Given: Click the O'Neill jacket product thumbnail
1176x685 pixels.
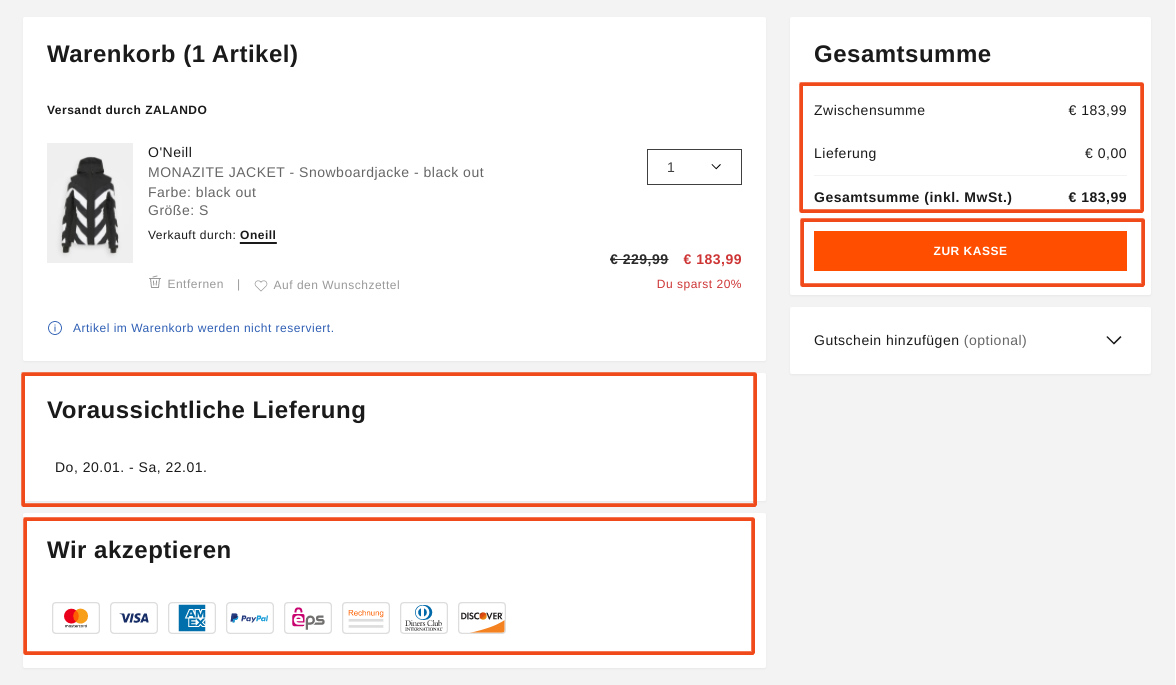Looking at the screenshot, I should pos(89,203).
